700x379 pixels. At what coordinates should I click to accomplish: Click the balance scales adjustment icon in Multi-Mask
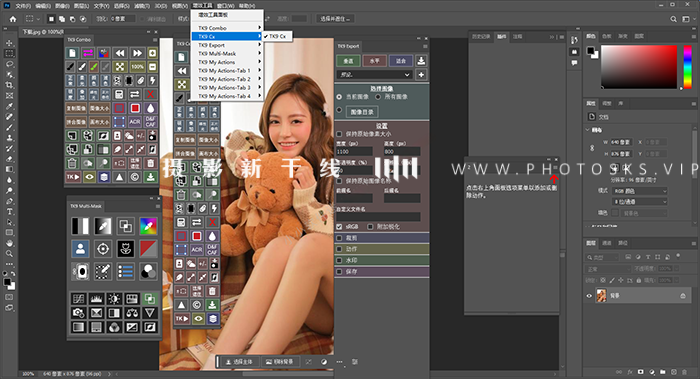click(132, 313)
